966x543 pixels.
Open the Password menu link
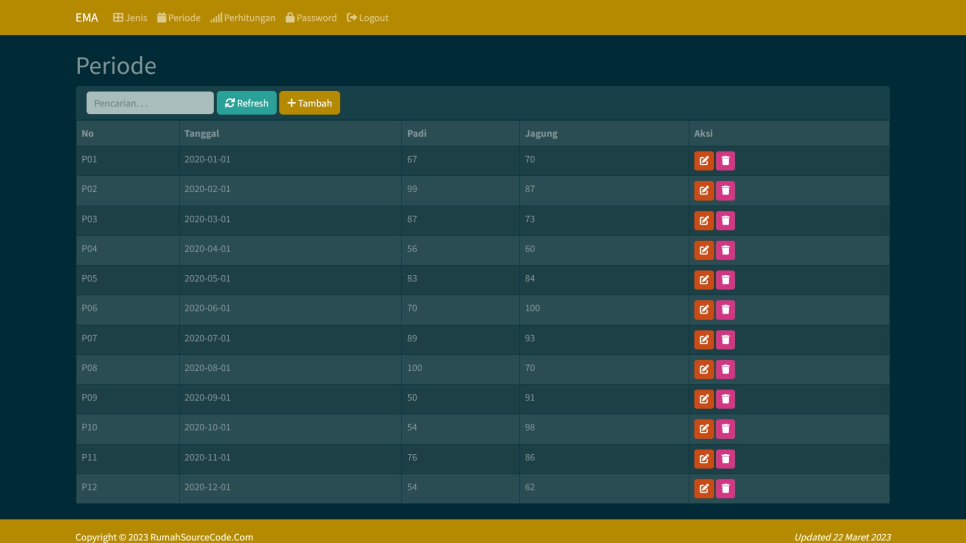point(311,18)
